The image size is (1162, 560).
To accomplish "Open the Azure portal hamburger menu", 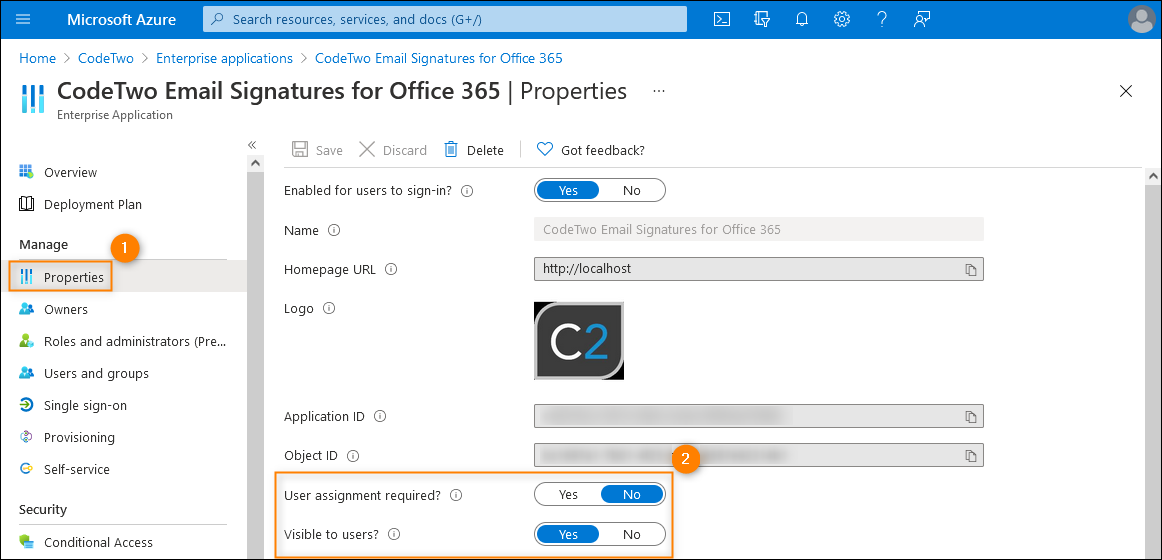I will tap(23, 20).
